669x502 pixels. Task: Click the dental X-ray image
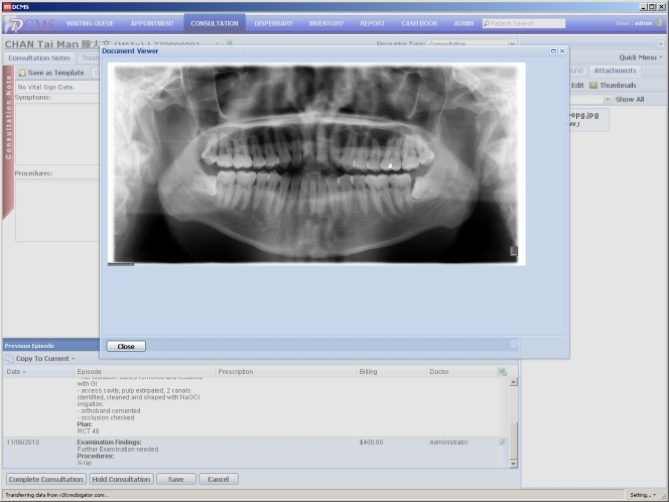(316, 164)
